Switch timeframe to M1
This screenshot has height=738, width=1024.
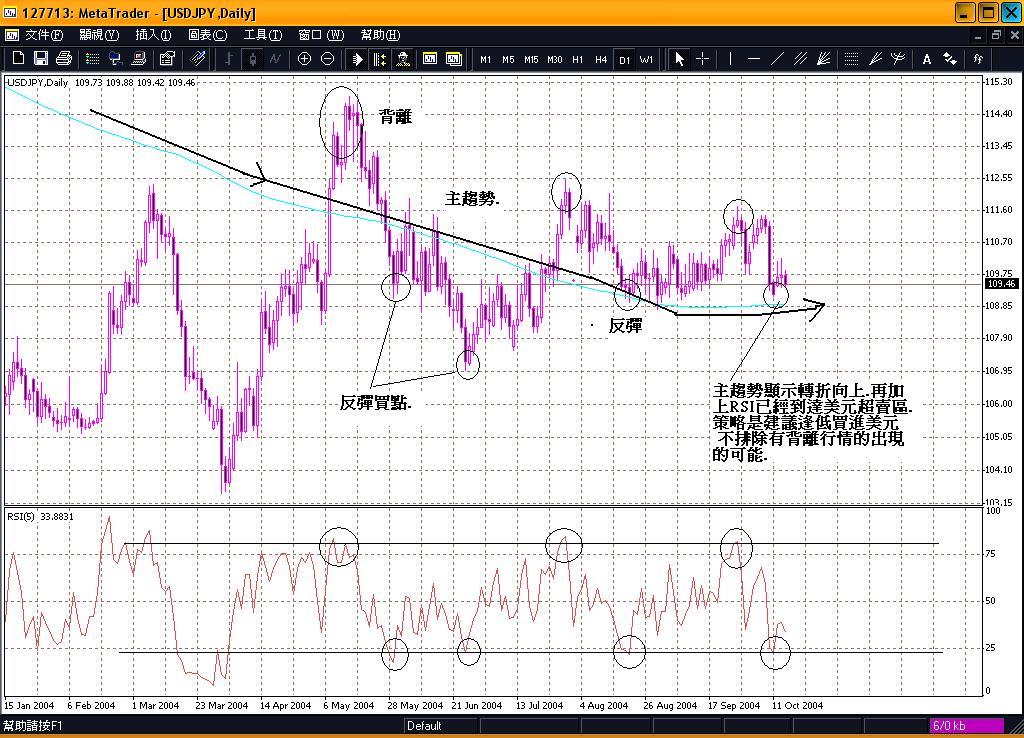(485, 59)
